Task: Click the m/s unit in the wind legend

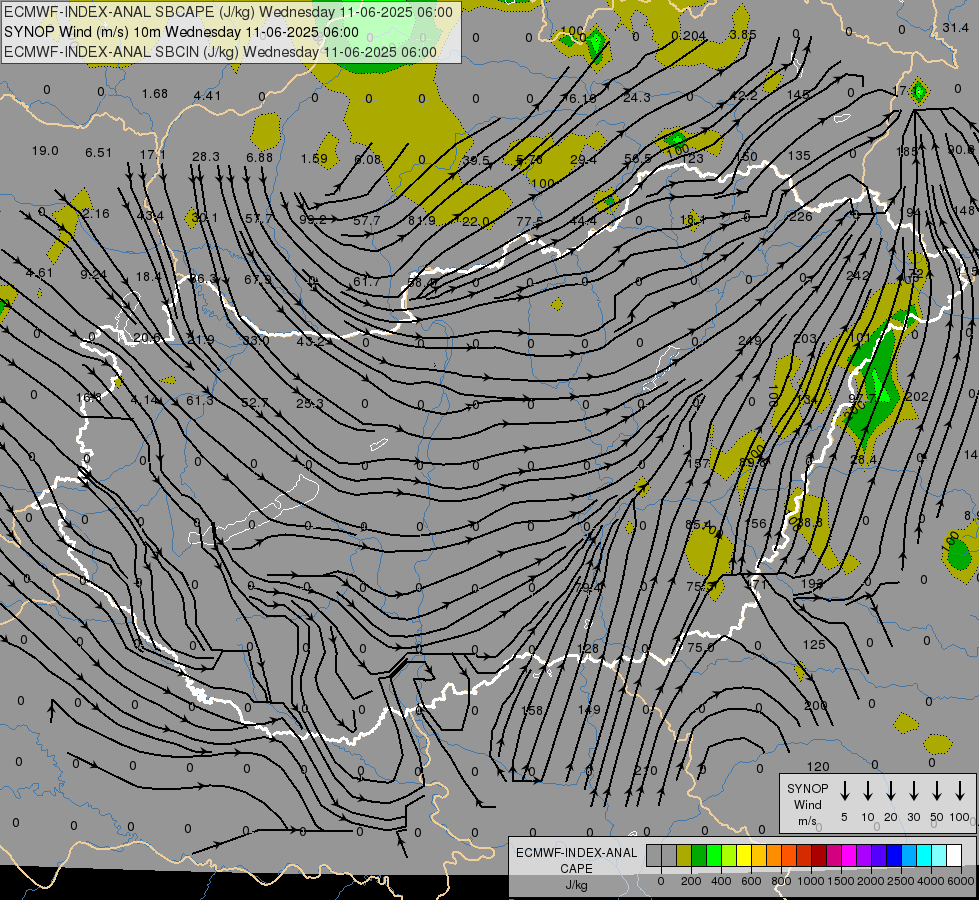Action: [x=807, y=821]
